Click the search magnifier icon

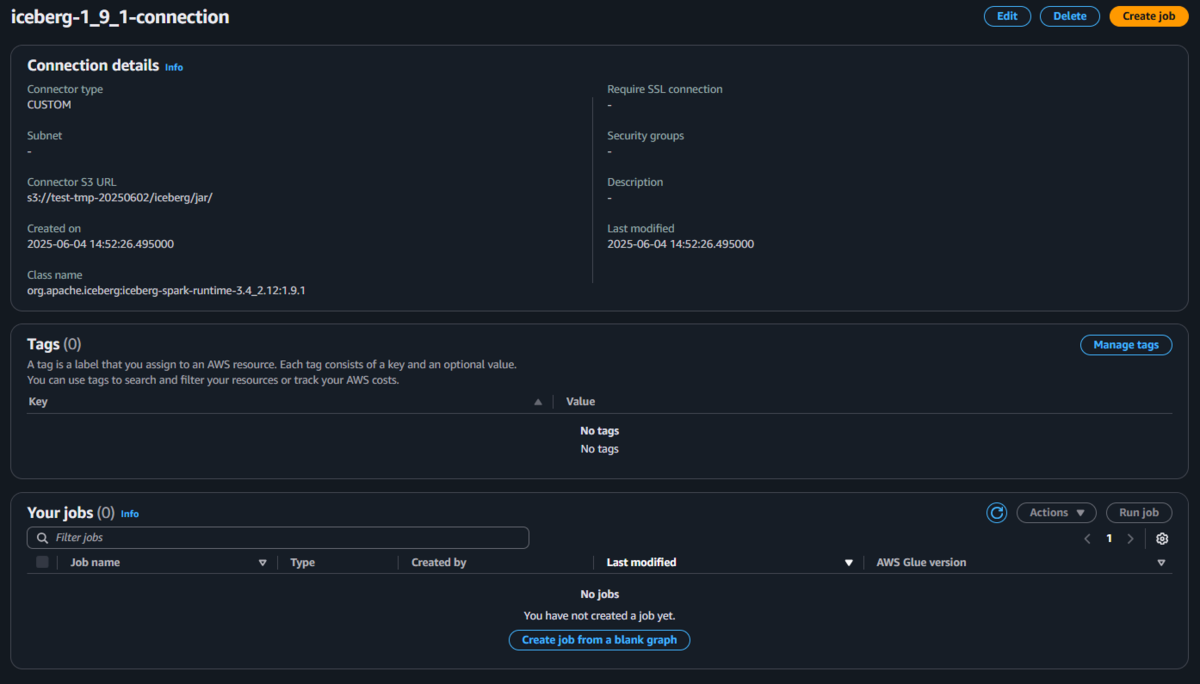pos(42,538)
